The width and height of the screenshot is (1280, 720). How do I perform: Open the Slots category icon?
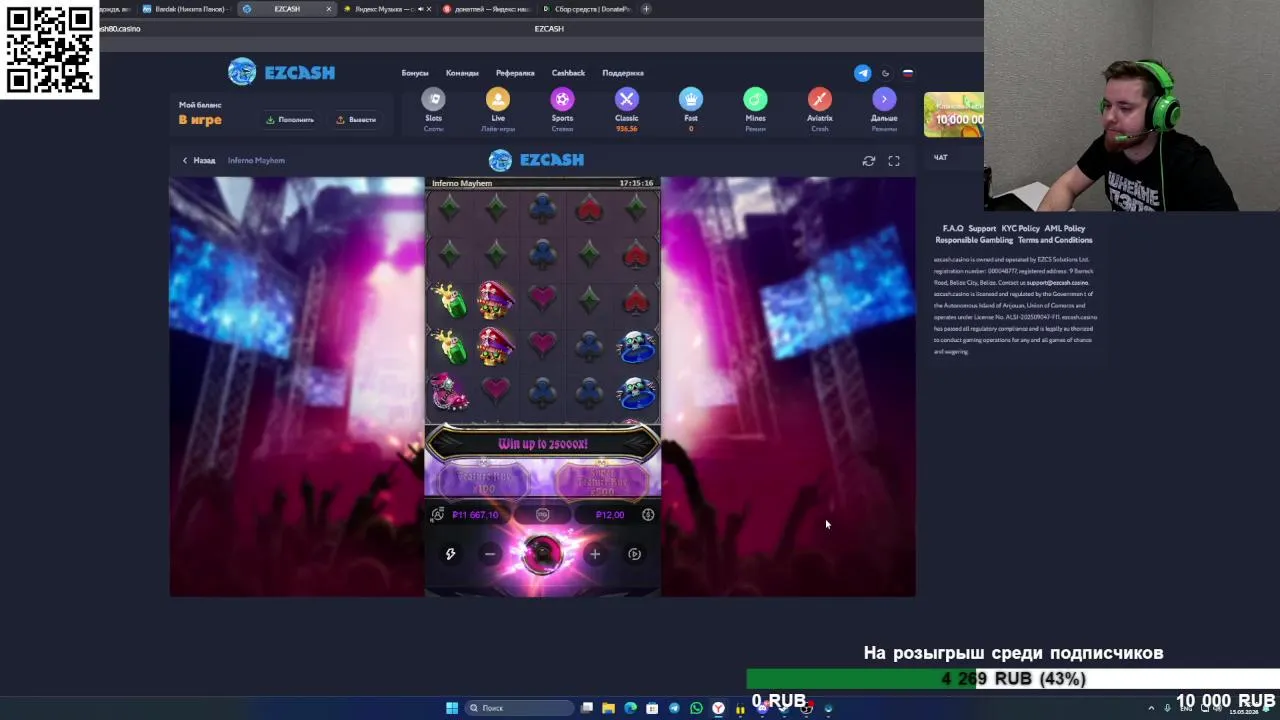tap(433, 99)
